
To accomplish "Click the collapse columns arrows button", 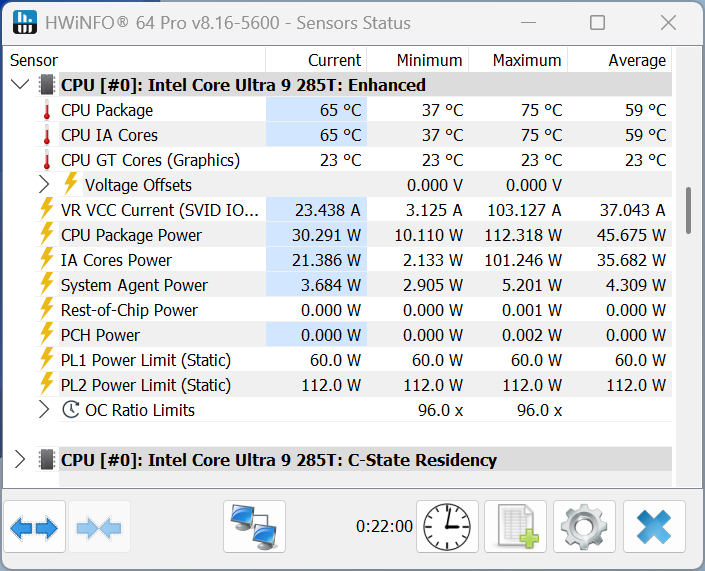I will pos(99,527).
